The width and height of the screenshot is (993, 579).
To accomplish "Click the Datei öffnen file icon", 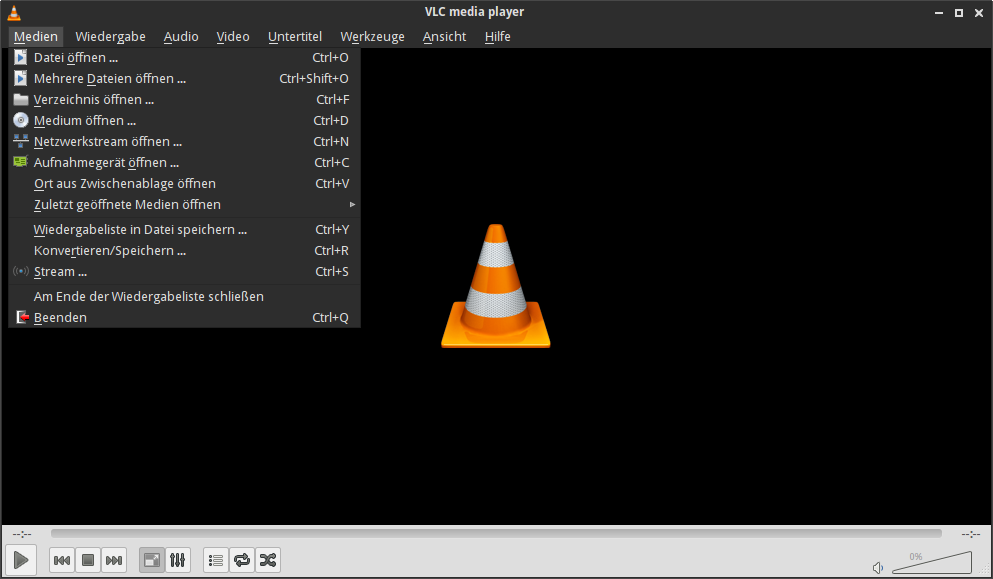I will 21,58.
